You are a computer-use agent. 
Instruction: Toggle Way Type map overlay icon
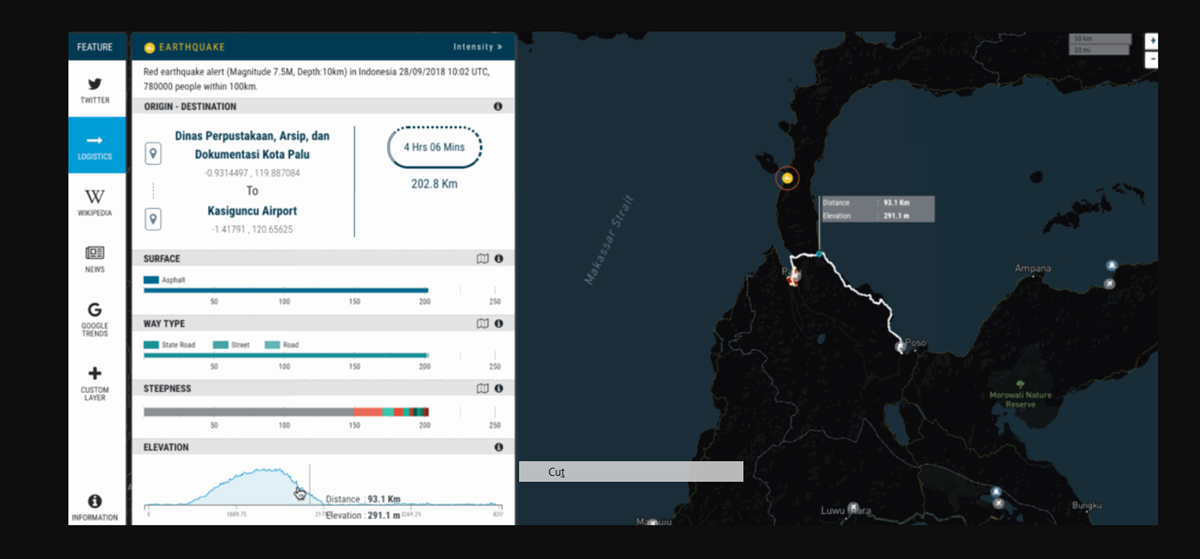tap(482, 324)
